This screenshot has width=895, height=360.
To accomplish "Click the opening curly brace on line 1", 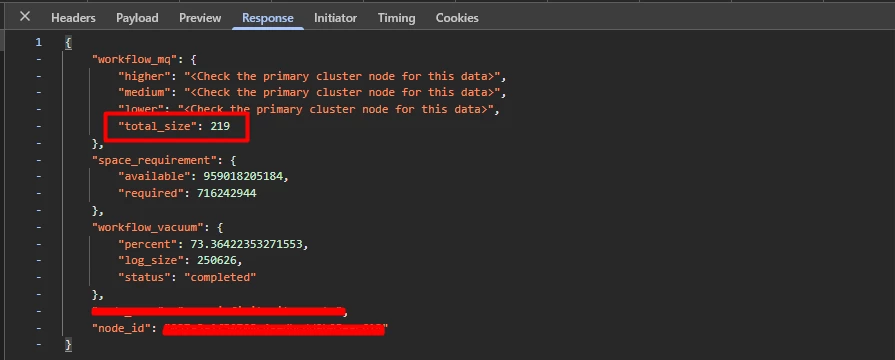I will tap(68, 42).
